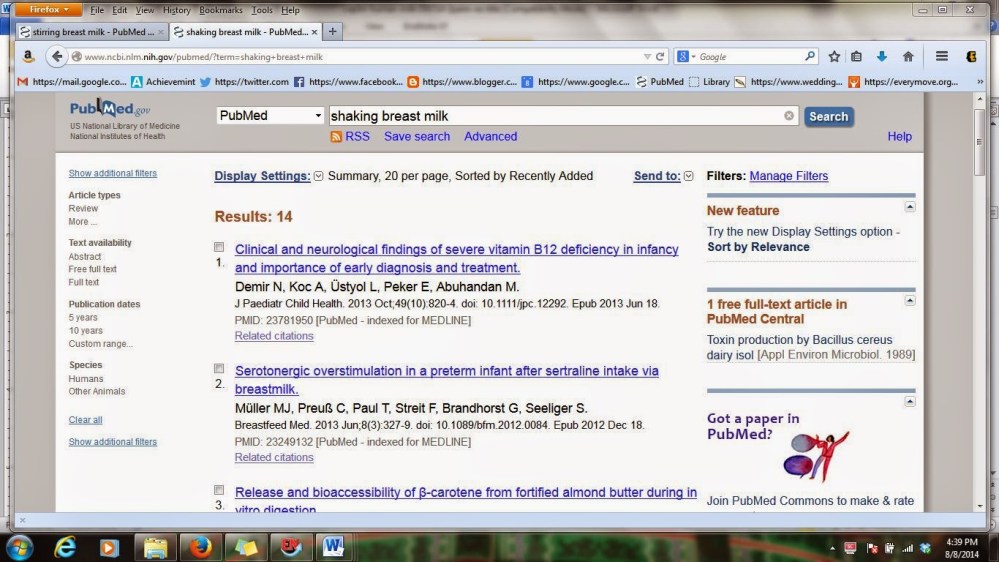The width and height of the screenshot is (999, 562).
Task: Open the PubMed database dropdown
Action: coord(270,116)
